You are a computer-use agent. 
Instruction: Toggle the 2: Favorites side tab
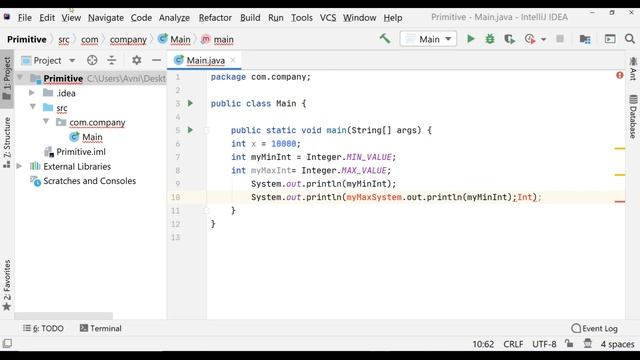pyautogui.click(x=7, y=285)
